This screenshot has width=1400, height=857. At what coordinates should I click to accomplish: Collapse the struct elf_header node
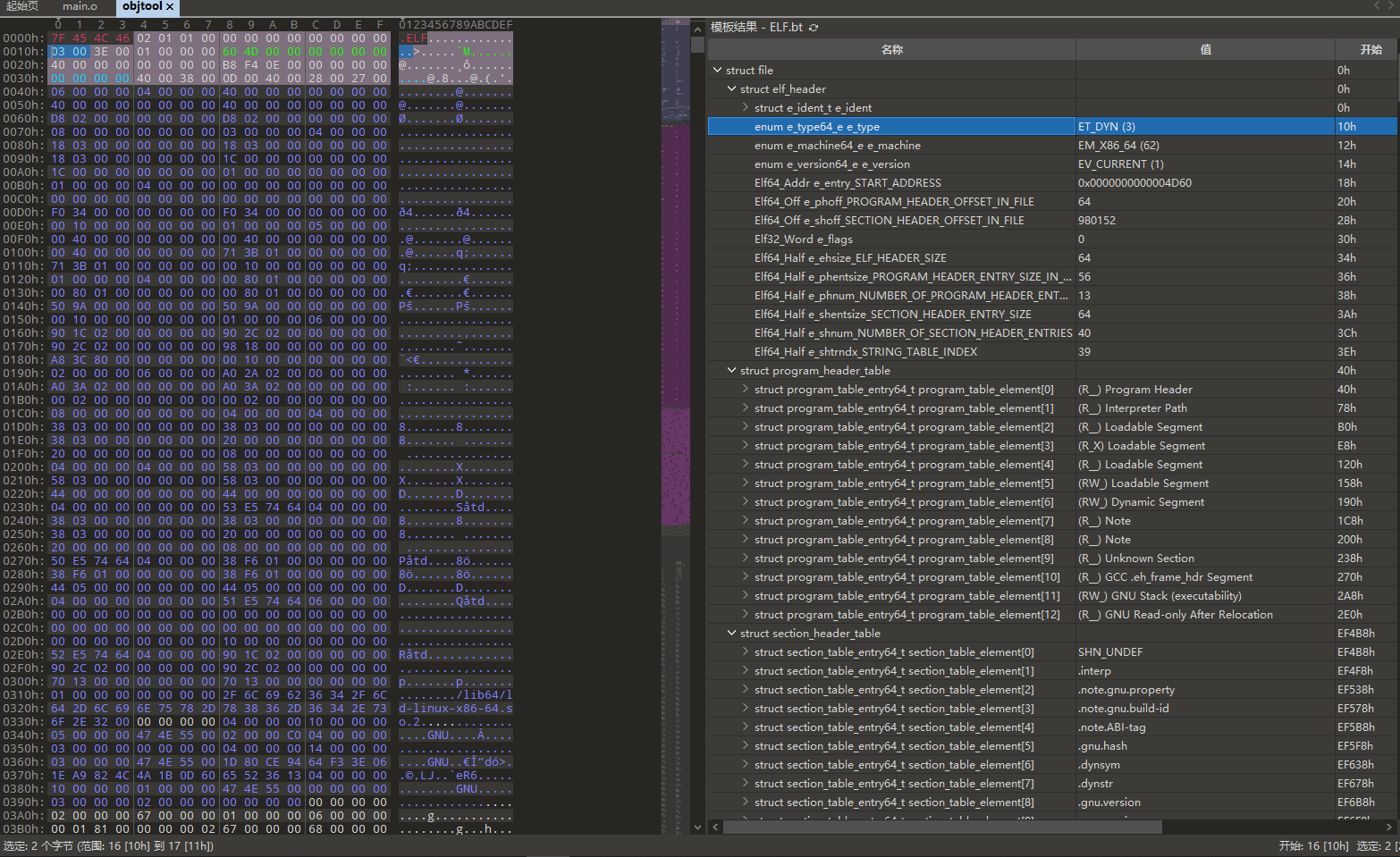[x=731, y=89]
